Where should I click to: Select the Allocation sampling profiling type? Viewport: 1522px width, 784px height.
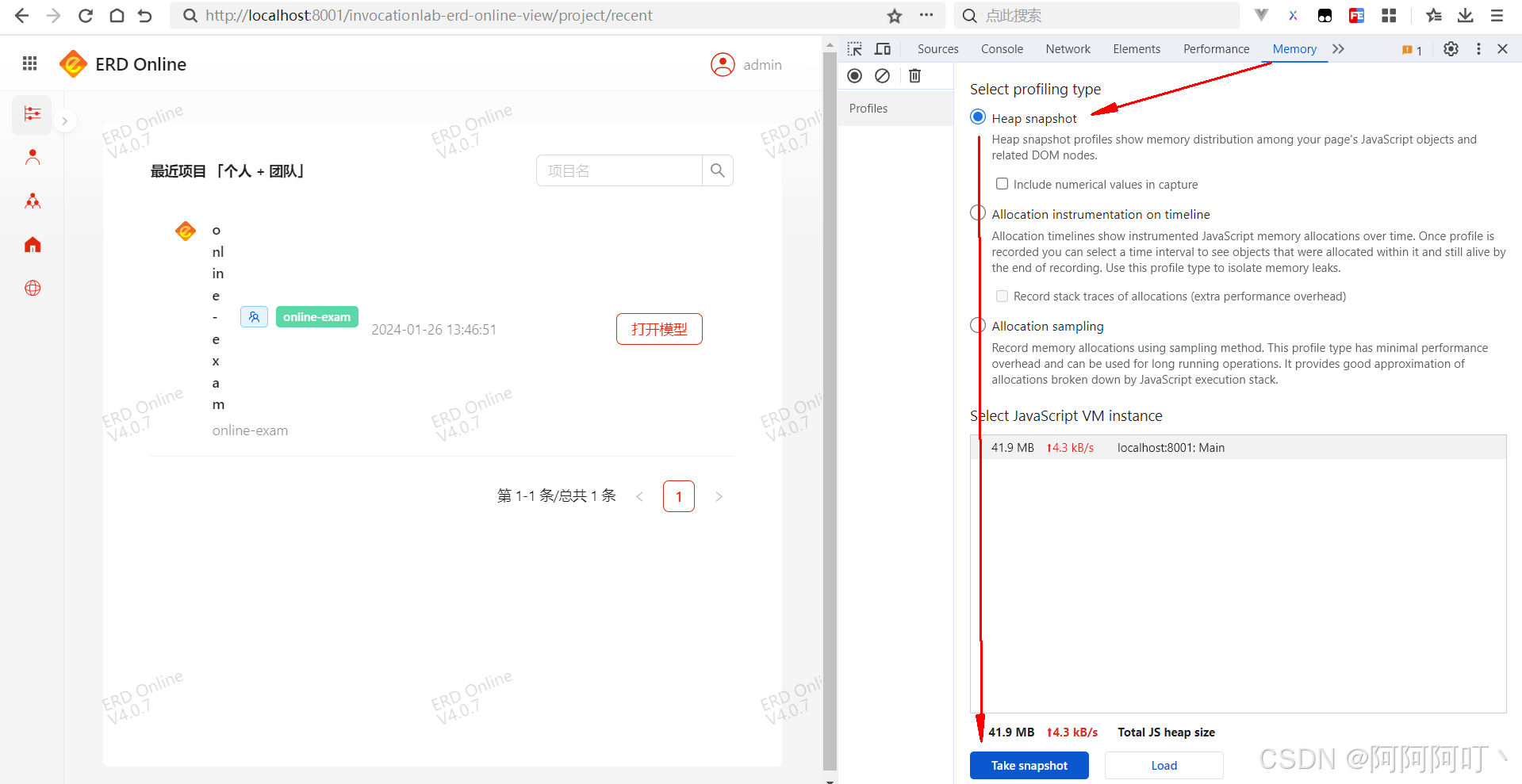point(976,324)
